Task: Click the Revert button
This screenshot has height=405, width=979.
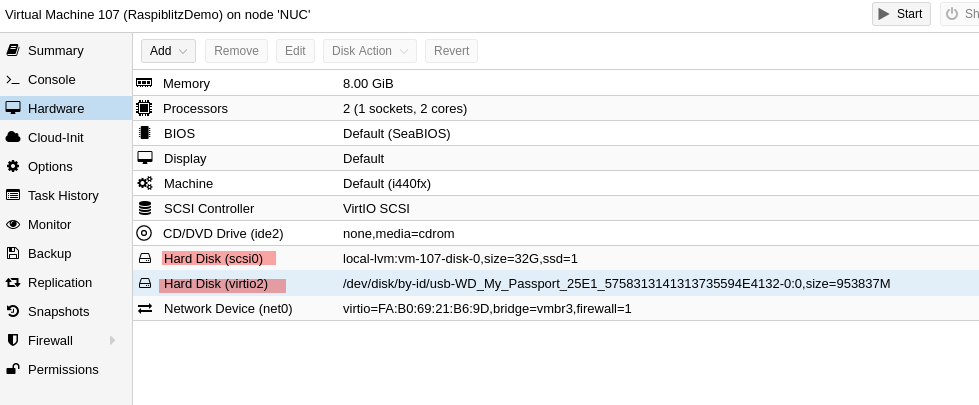Action: point(451,51)
